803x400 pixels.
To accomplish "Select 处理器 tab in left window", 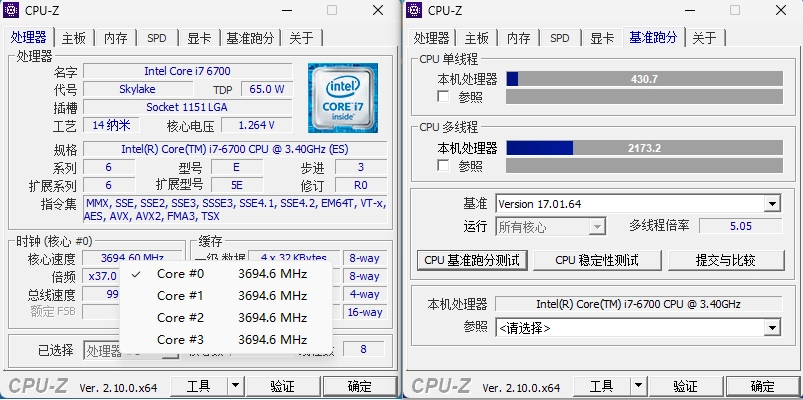I will [29, 37].
